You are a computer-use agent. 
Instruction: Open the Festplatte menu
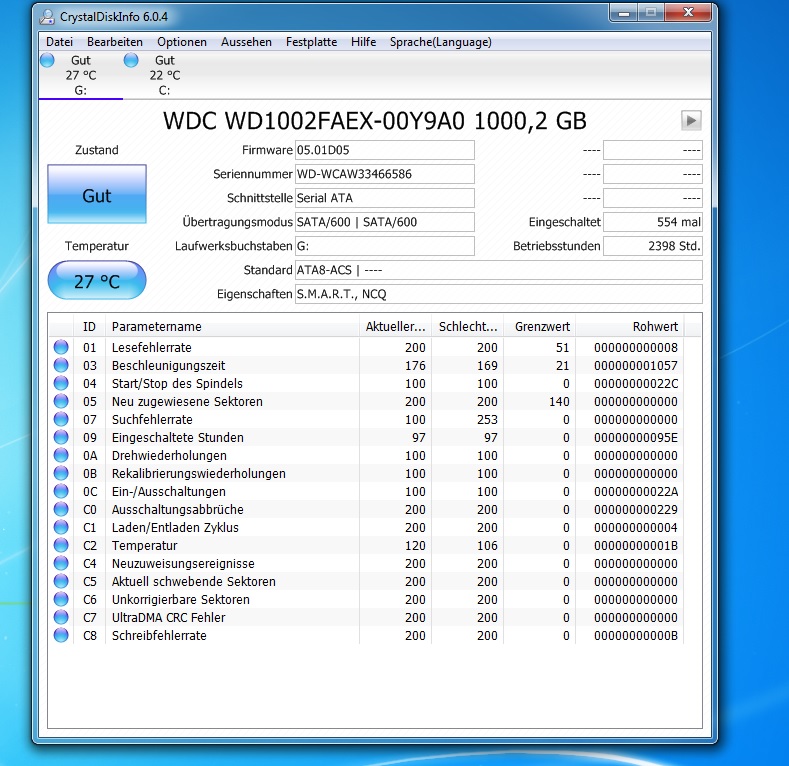click(311, 42)
